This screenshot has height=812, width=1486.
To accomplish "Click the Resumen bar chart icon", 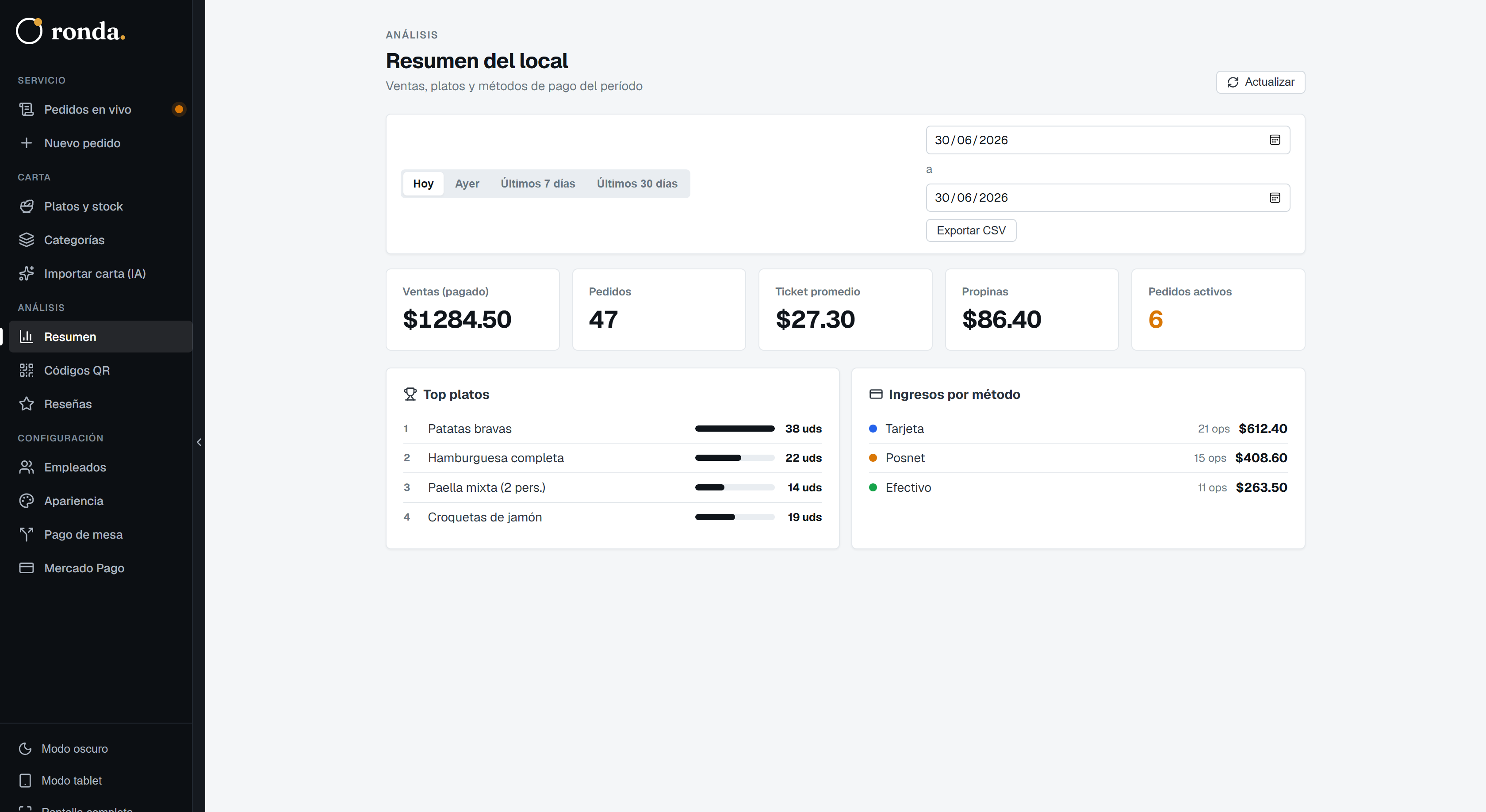I will (27, 336).
